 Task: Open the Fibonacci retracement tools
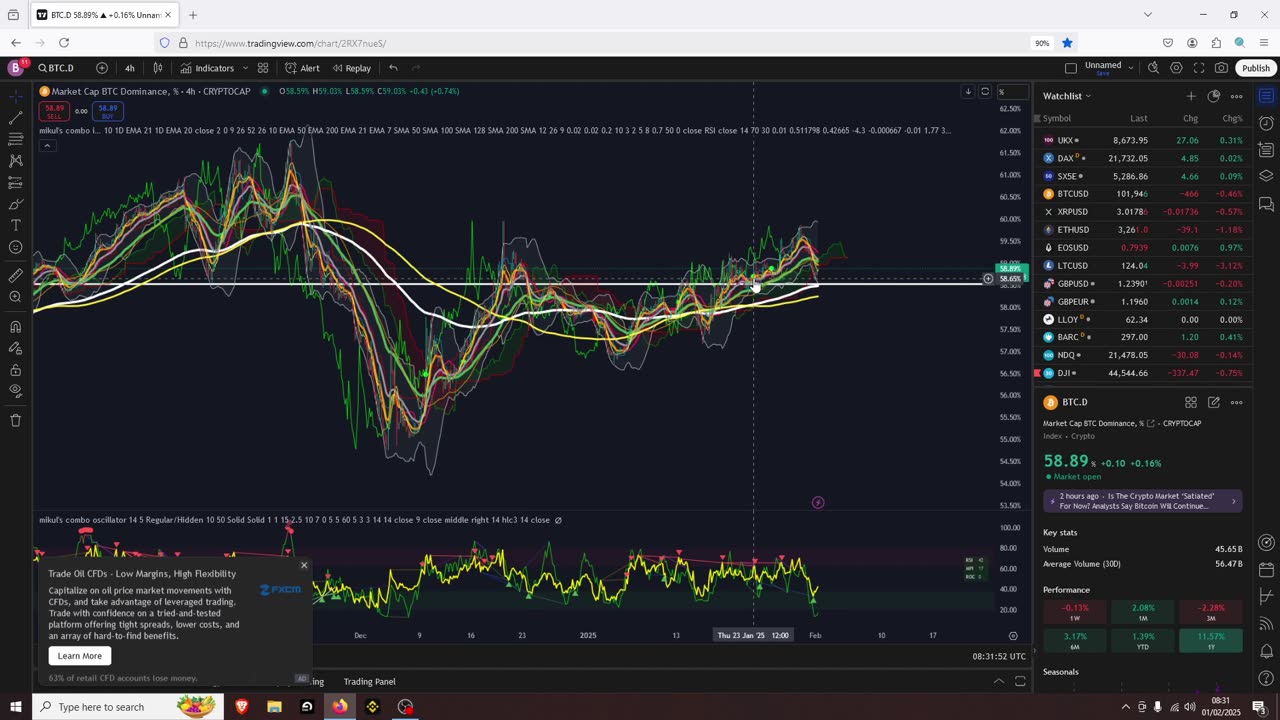click(x=15, y=139)
